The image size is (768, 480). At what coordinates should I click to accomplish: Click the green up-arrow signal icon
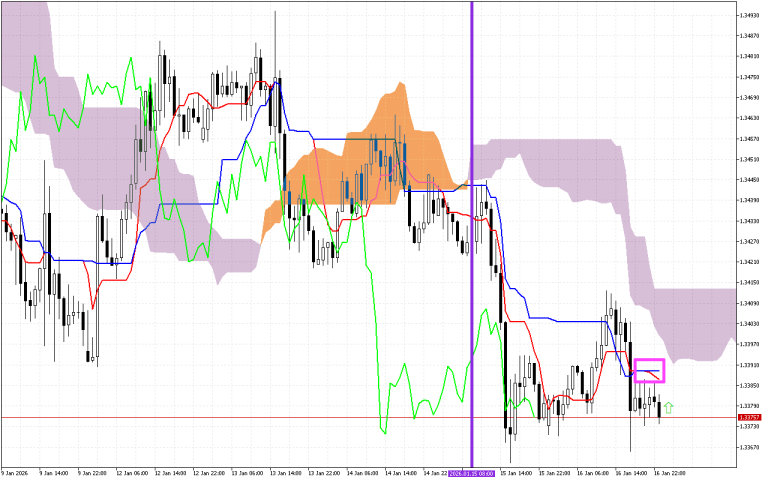[x=669, y=408]
